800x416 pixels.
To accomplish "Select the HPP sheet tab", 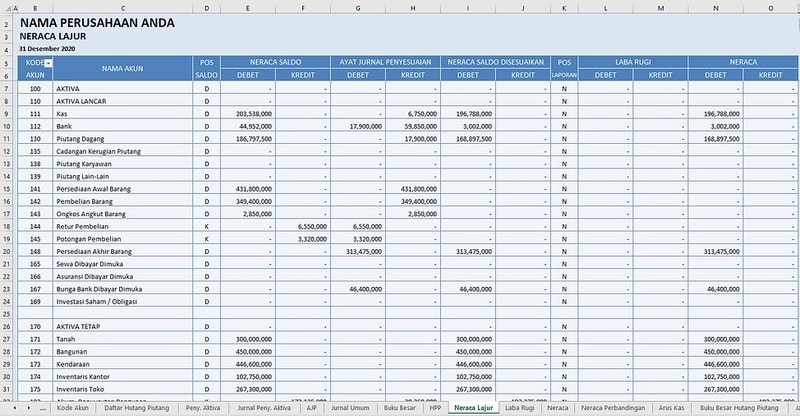I will pos(435,408).
